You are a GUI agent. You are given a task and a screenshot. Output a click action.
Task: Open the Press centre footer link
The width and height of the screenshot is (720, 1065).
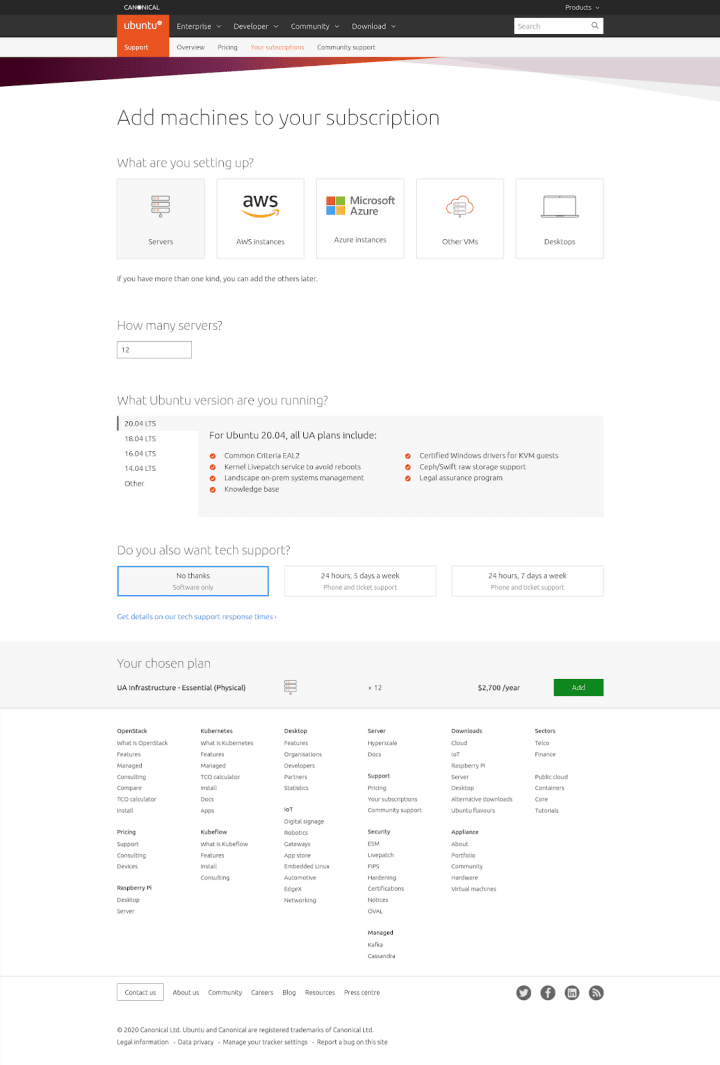362,993
